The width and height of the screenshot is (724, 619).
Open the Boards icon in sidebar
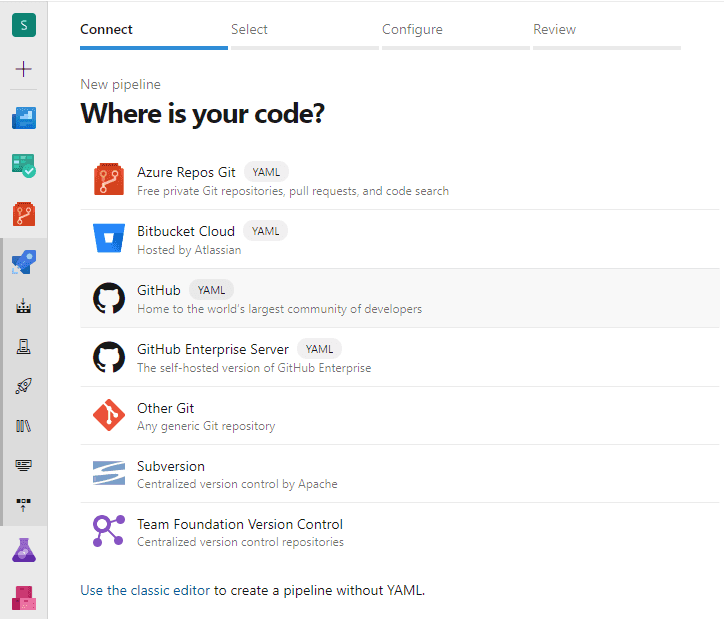coord(24,165)
